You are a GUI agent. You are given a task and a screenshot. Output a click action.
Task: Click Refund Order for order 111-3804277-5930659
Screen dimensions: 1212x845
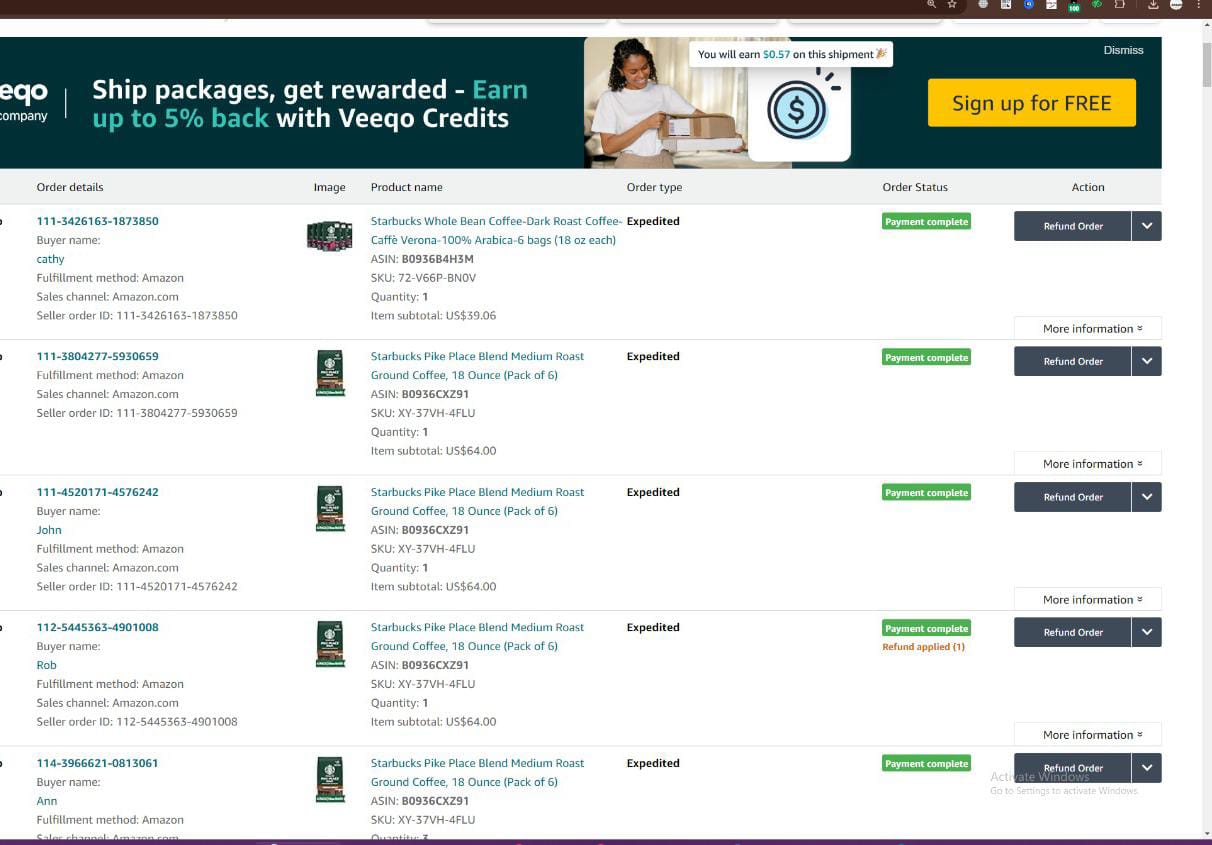tap(1072, 361)
